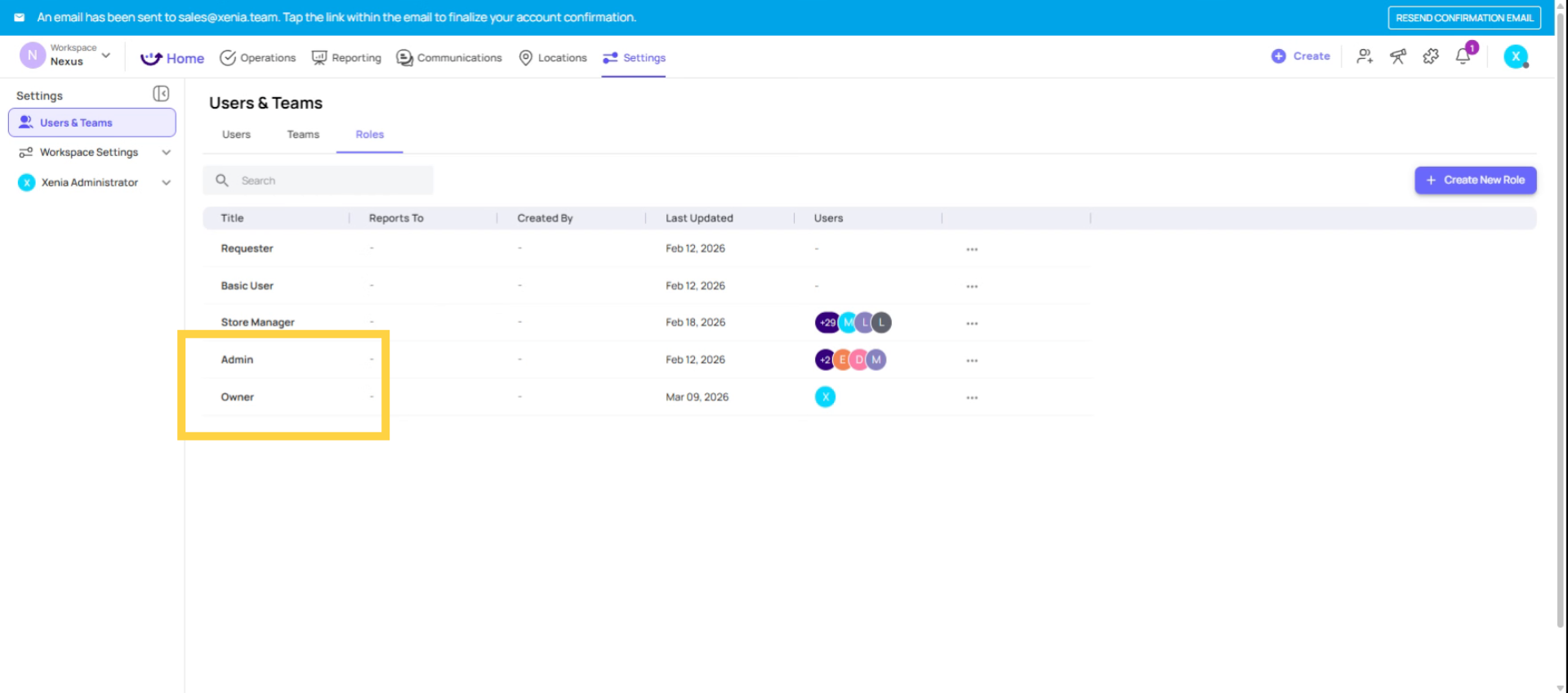Click the notifications bell icon
This screenshot has height=693, width=1568.
point(1463,56)
